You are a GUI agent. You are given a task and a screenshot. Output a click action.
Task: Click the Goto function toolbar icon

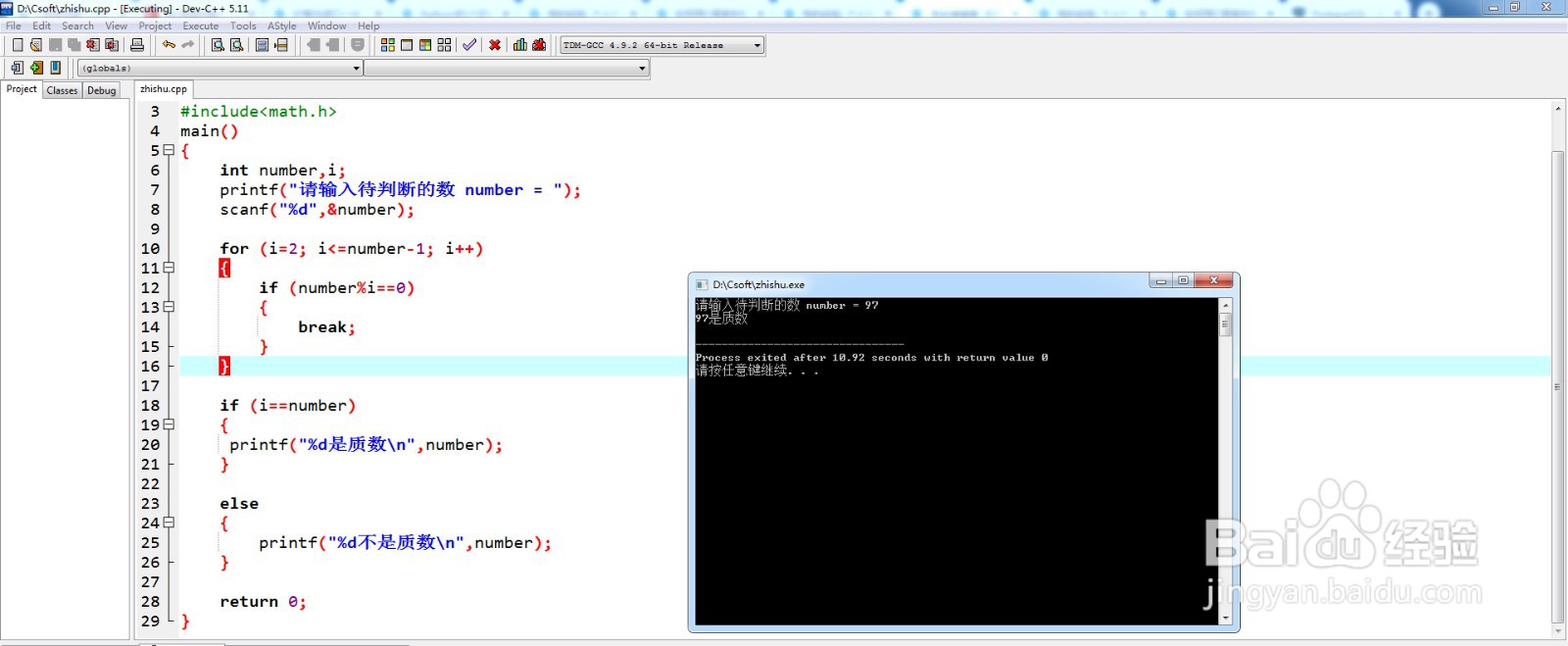click(262, 45)
